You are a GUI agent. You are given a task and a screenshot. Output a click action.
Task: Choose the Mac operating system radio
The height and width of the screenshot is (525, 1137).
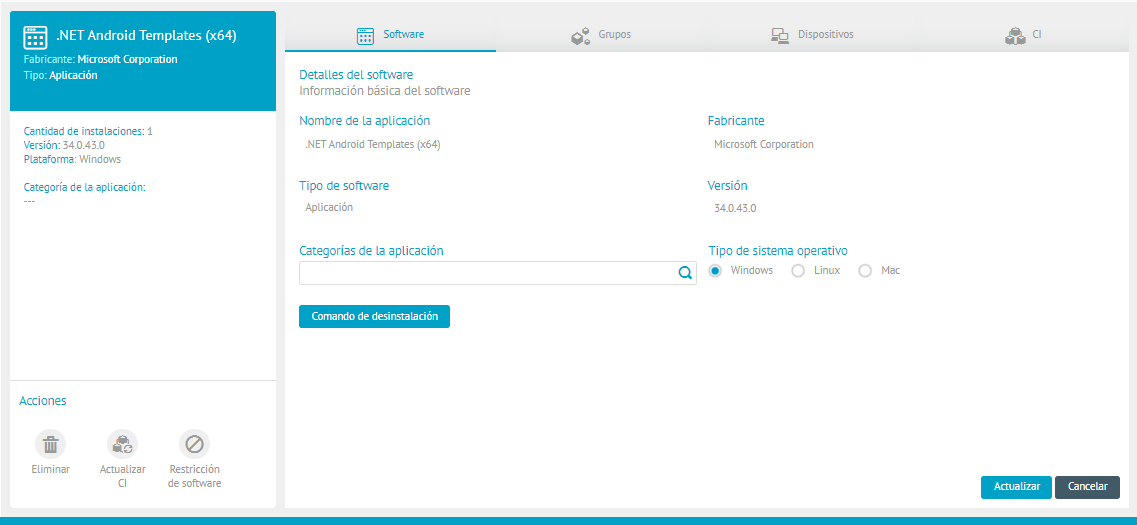coord(865,271)
